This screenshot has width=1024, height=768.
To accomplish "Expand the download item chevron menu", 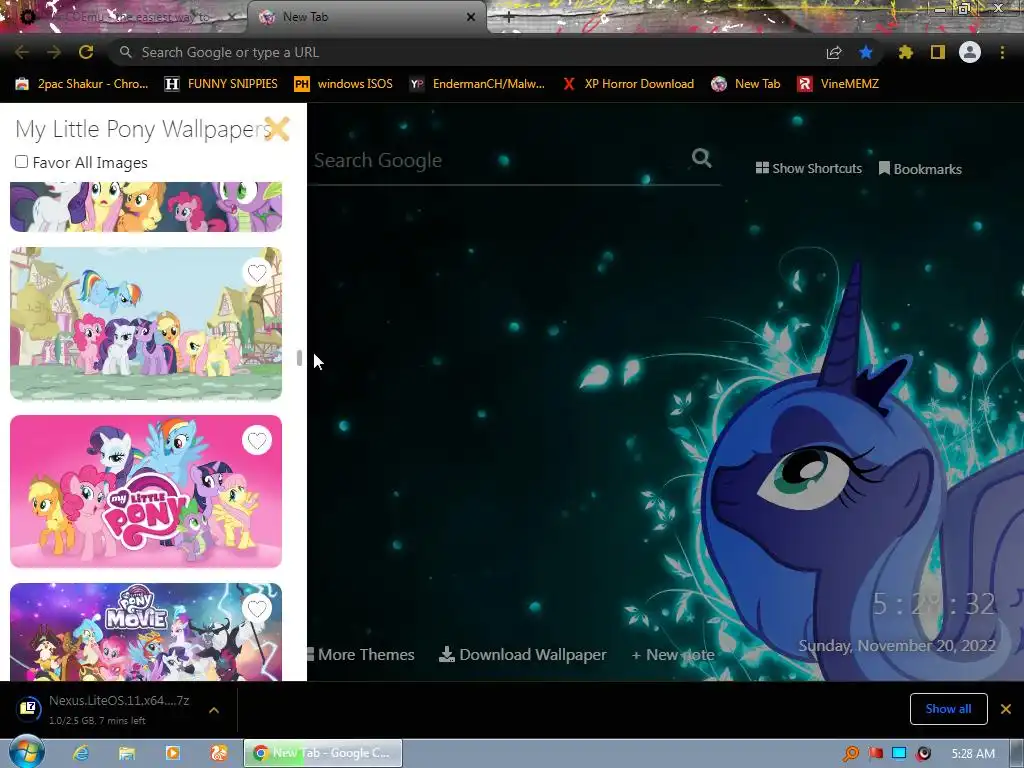I will coord(214,710).
